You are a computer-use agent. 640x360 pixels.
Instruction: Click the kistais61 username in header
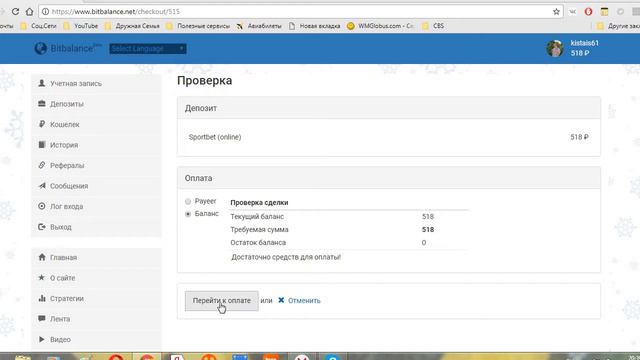point(584,43)
